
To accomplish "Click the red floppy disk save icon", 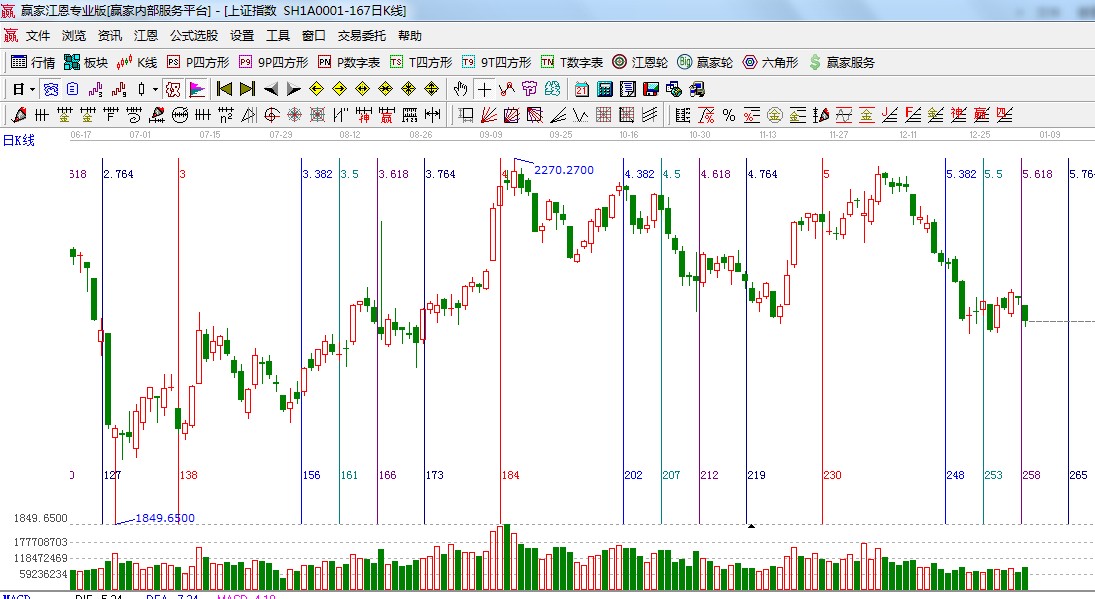I will point(652,89).
